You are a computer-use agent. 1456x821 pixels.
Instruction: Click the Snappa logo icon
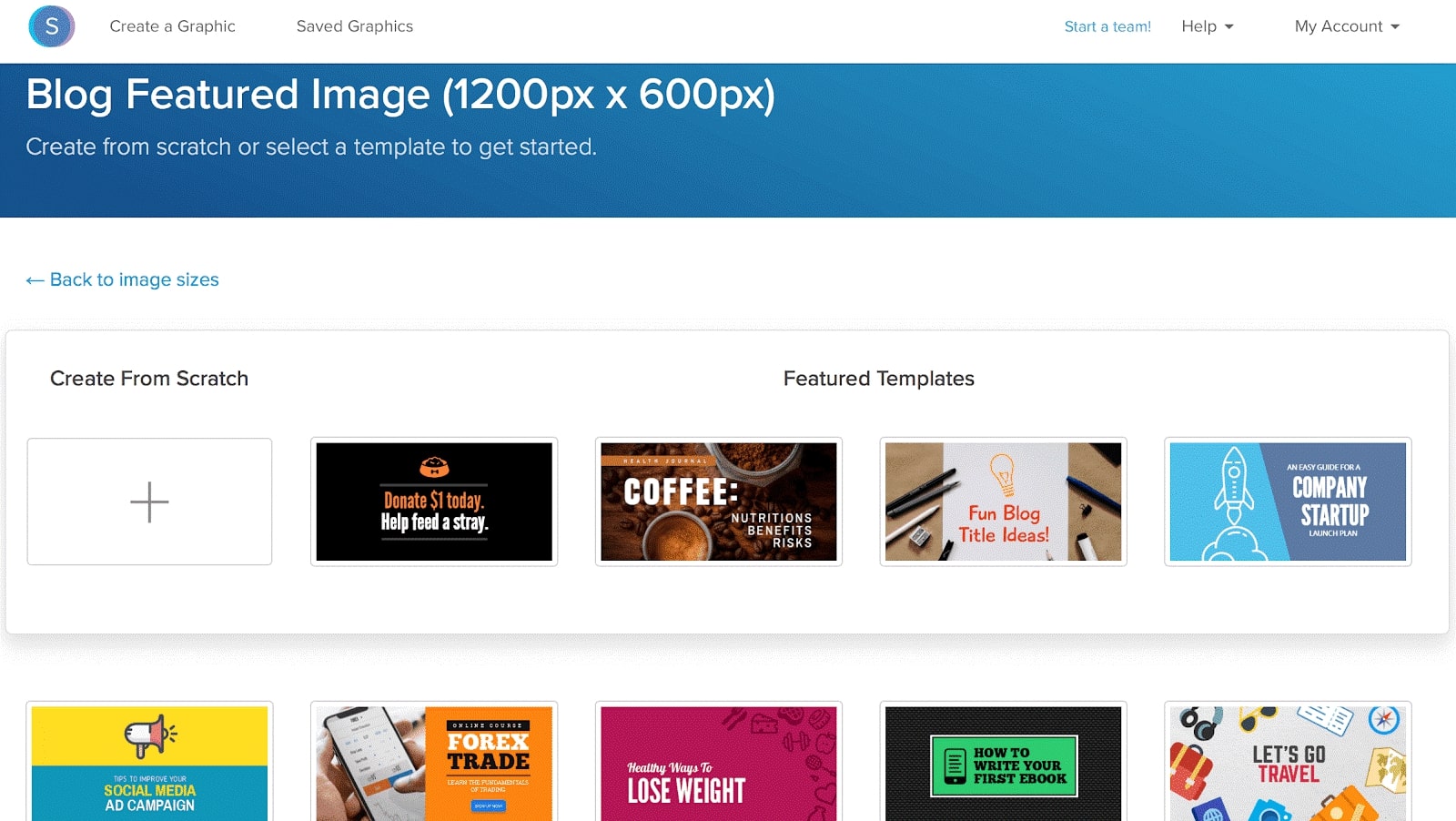tap(51, 26)
